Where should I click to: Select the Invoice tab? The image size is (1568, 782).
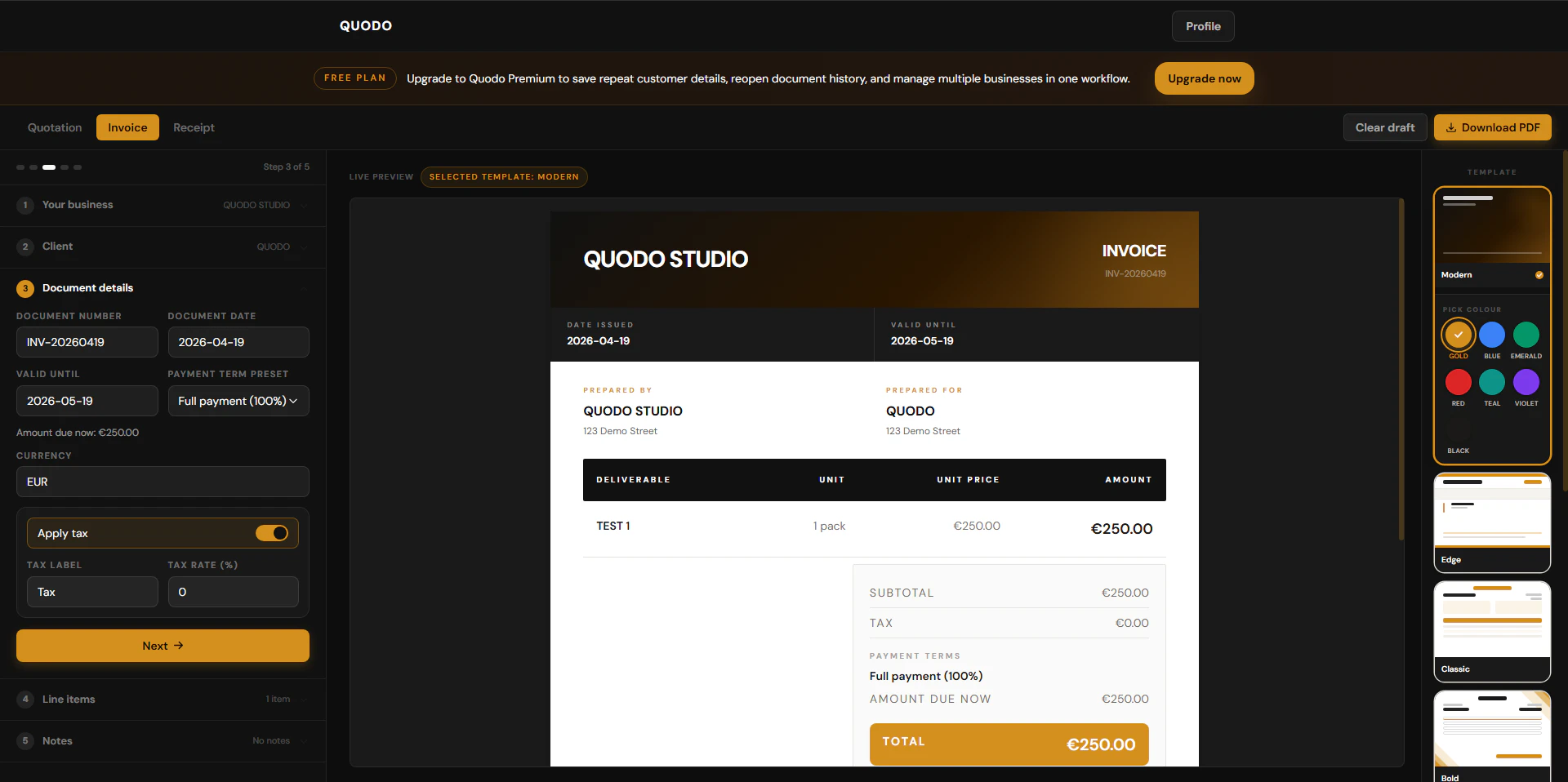click(x=127, y=127)
